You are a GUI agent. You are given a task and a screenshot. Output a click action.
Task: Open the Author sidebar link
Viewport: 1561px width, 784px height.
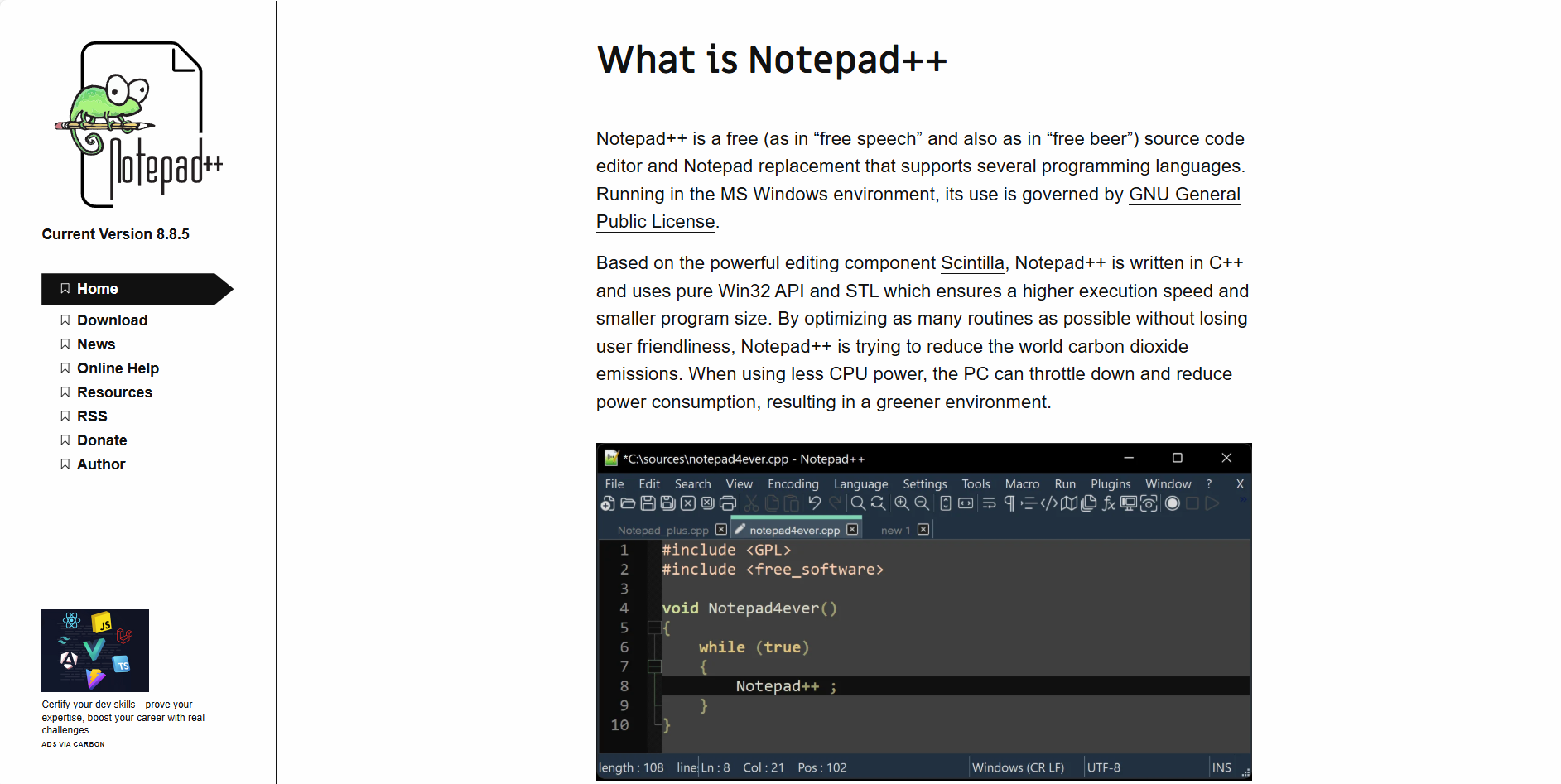click(x=101, y=464)
